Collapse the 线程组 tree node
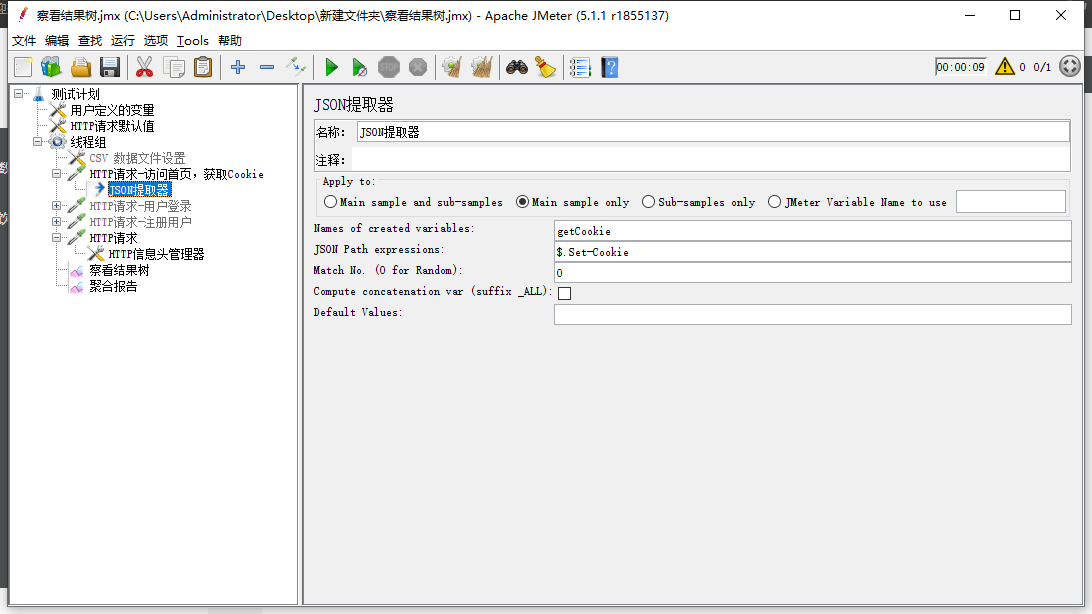The image size is (1092, 614). tap(38, 141)
